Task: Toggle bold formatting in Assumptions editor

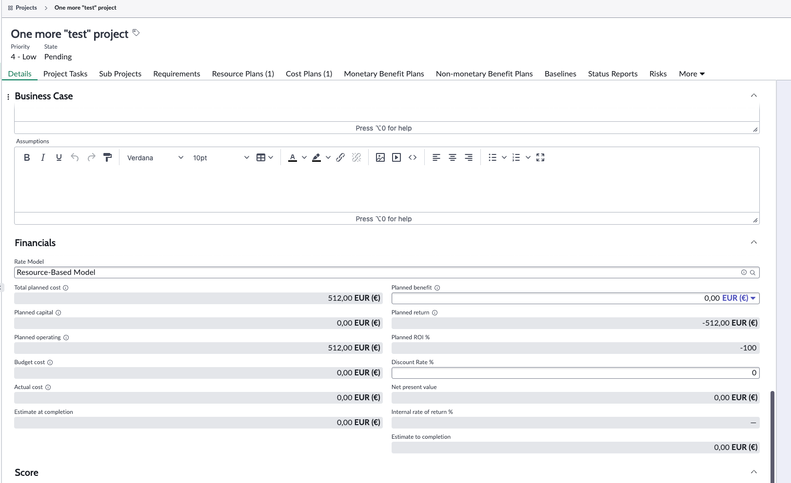Action: pyautogui.click(x=27, y=157)
